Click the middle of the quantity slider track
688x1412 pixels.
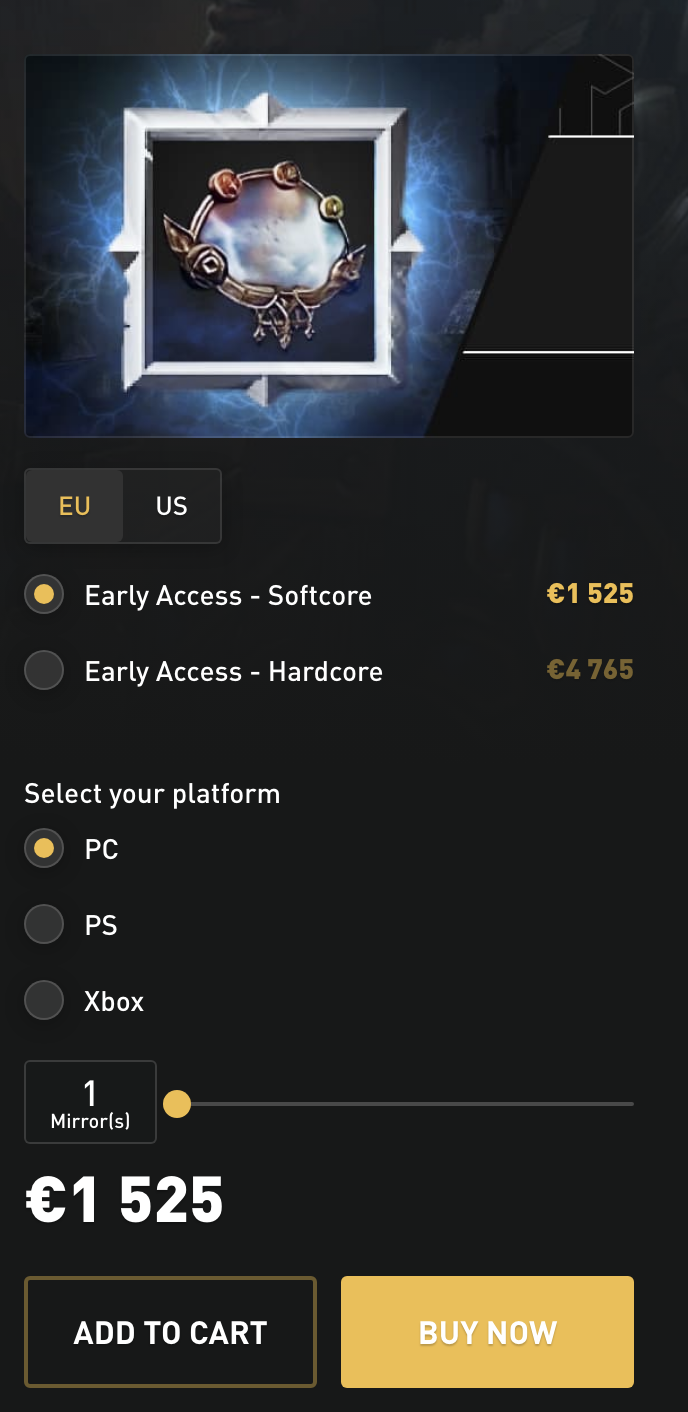405,1104
